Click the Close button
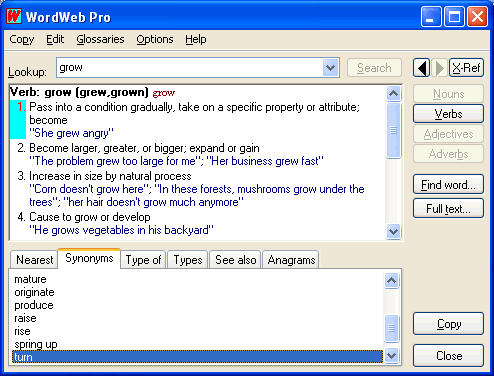Image resolution: width=494 pixels, height=376 pixels. (x=448, y=356)
